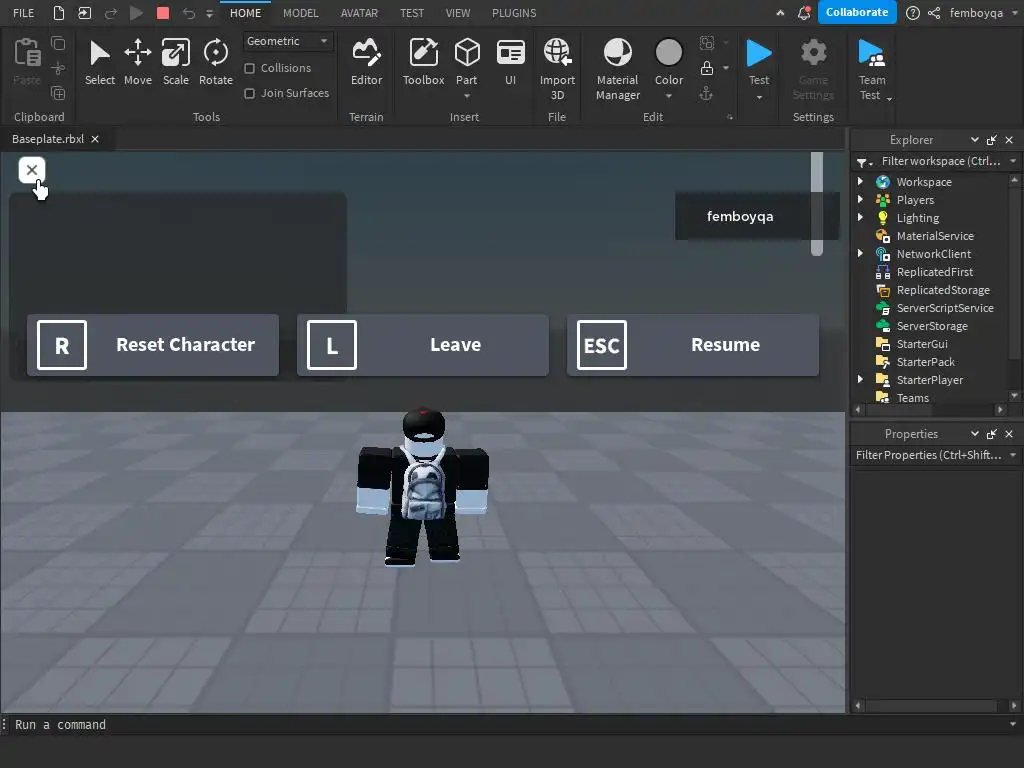This screenshot has width=1024, height=768.
Task: Open the help question mark icon
Action: point(913,13)
